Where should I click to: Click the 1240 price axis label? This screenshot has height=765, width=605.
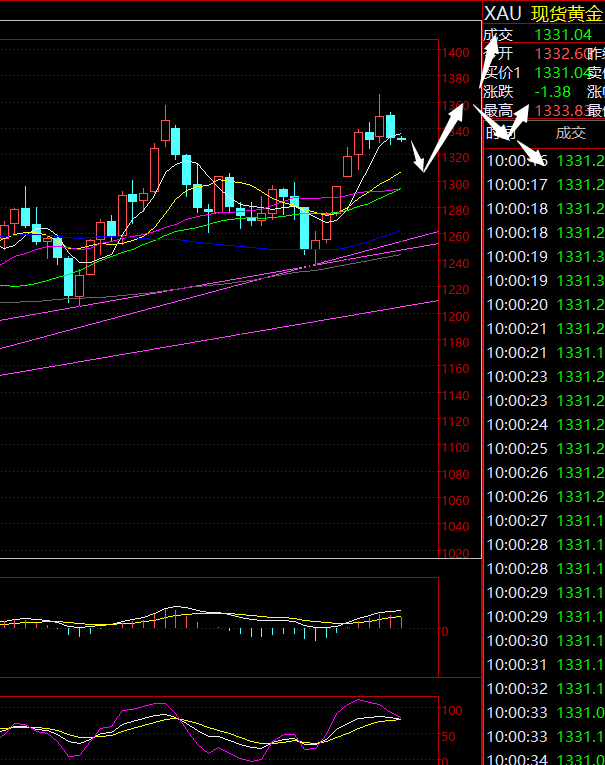455,263
